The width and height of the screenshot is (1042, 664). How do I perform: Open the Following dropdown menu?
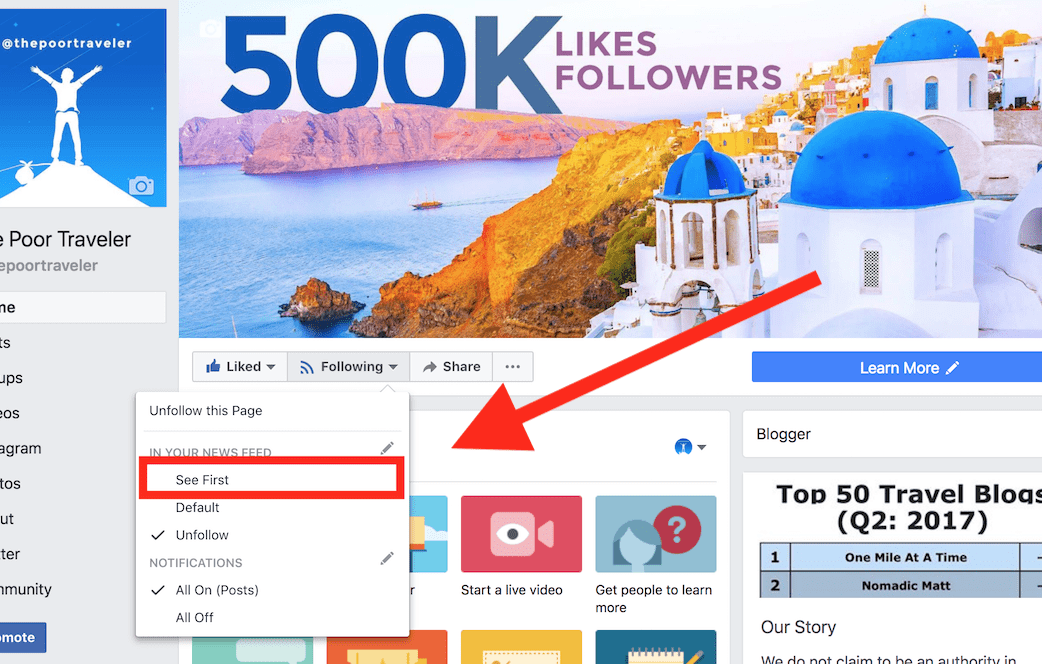click(349, 367)
